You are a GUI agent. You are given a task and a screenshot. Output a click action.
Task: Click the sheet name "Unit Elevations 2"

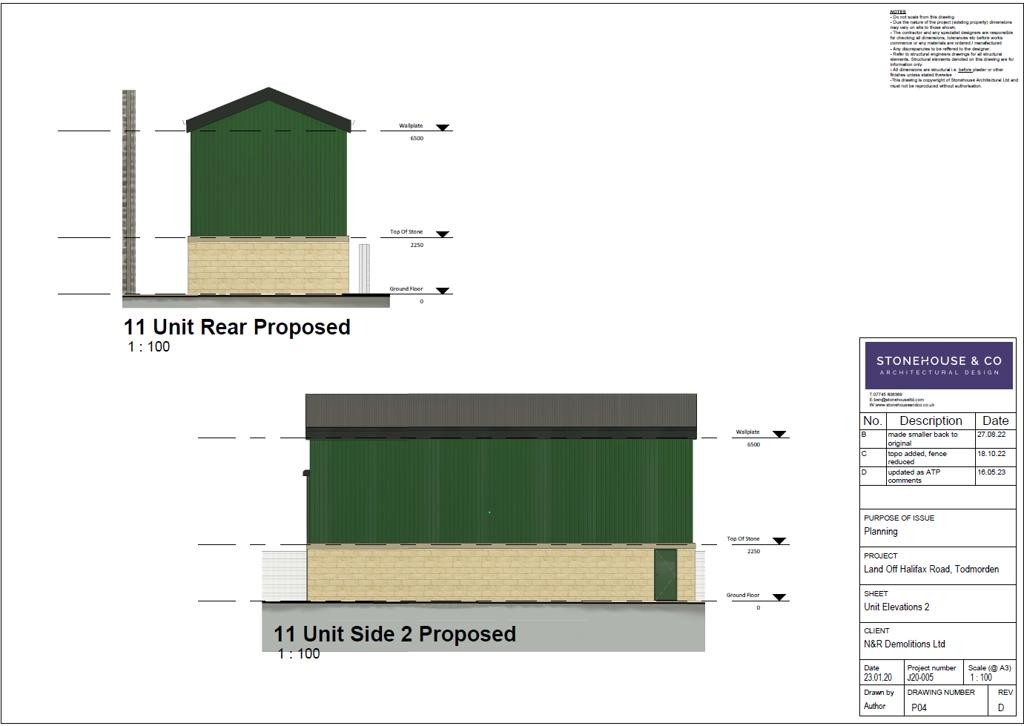tap(897, 607)
